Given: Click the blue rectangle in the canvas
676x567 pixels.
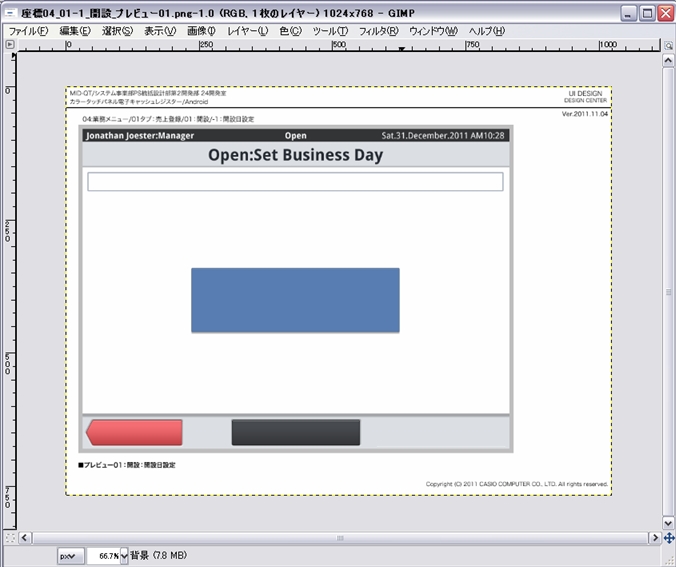Looking at the screenshot, I should pos(295,300).
